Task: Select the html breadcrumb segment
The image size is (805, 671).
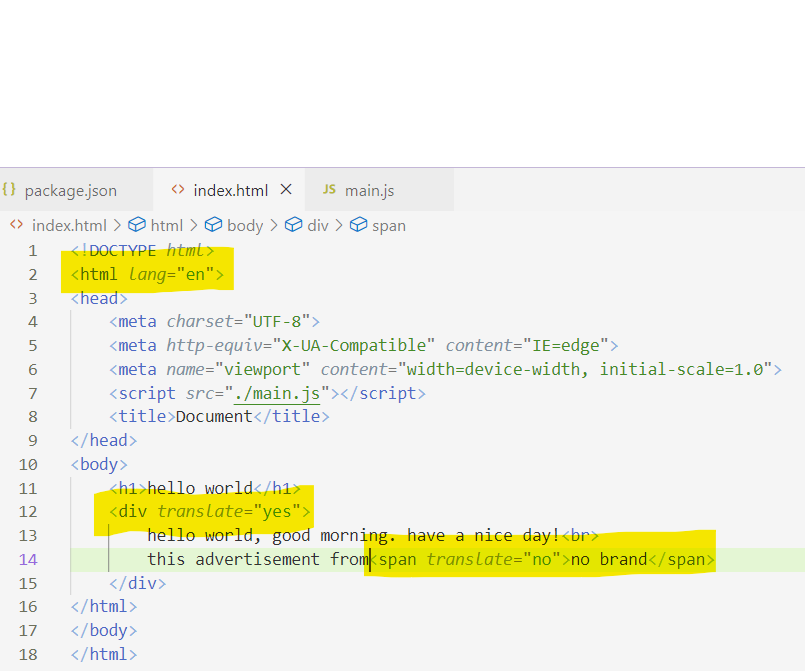Action: (x=167, y=225)
